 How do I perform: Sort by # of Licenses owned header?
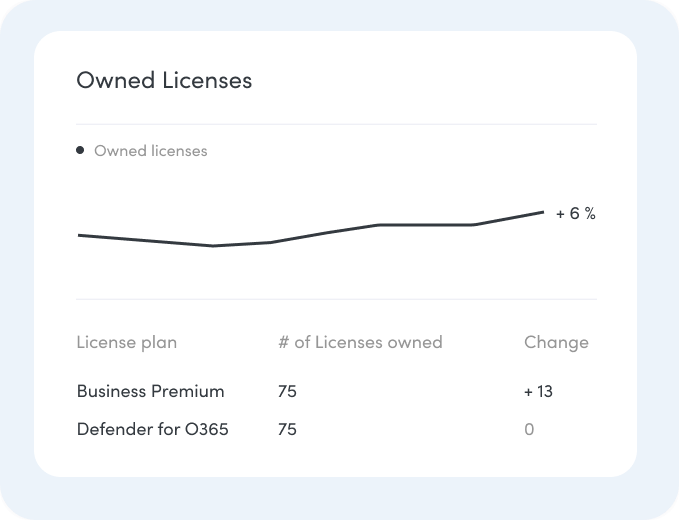pyautogui.click(x=360, y=342)
